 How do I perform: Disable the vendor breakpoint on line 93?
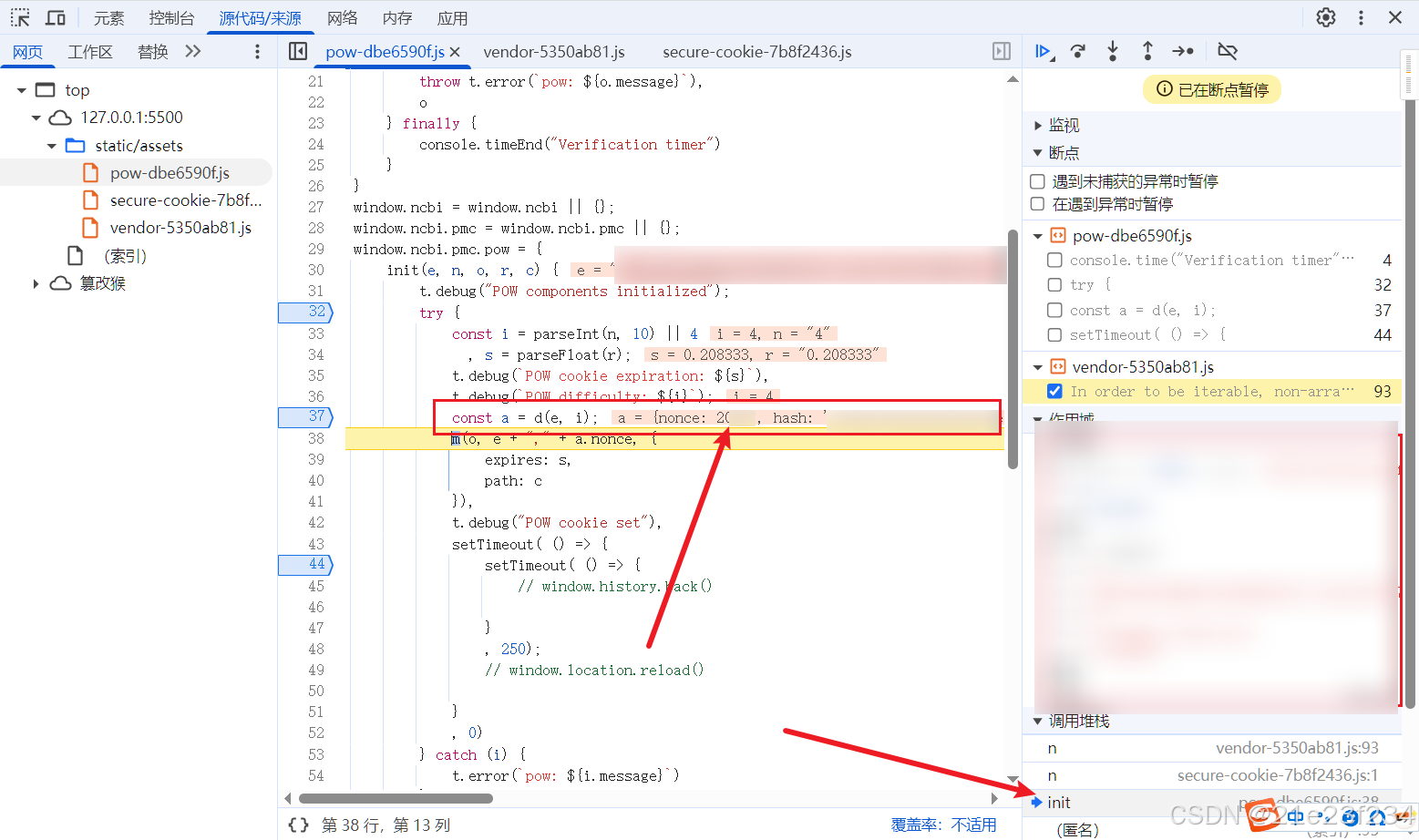click(x=1054, y=392)
